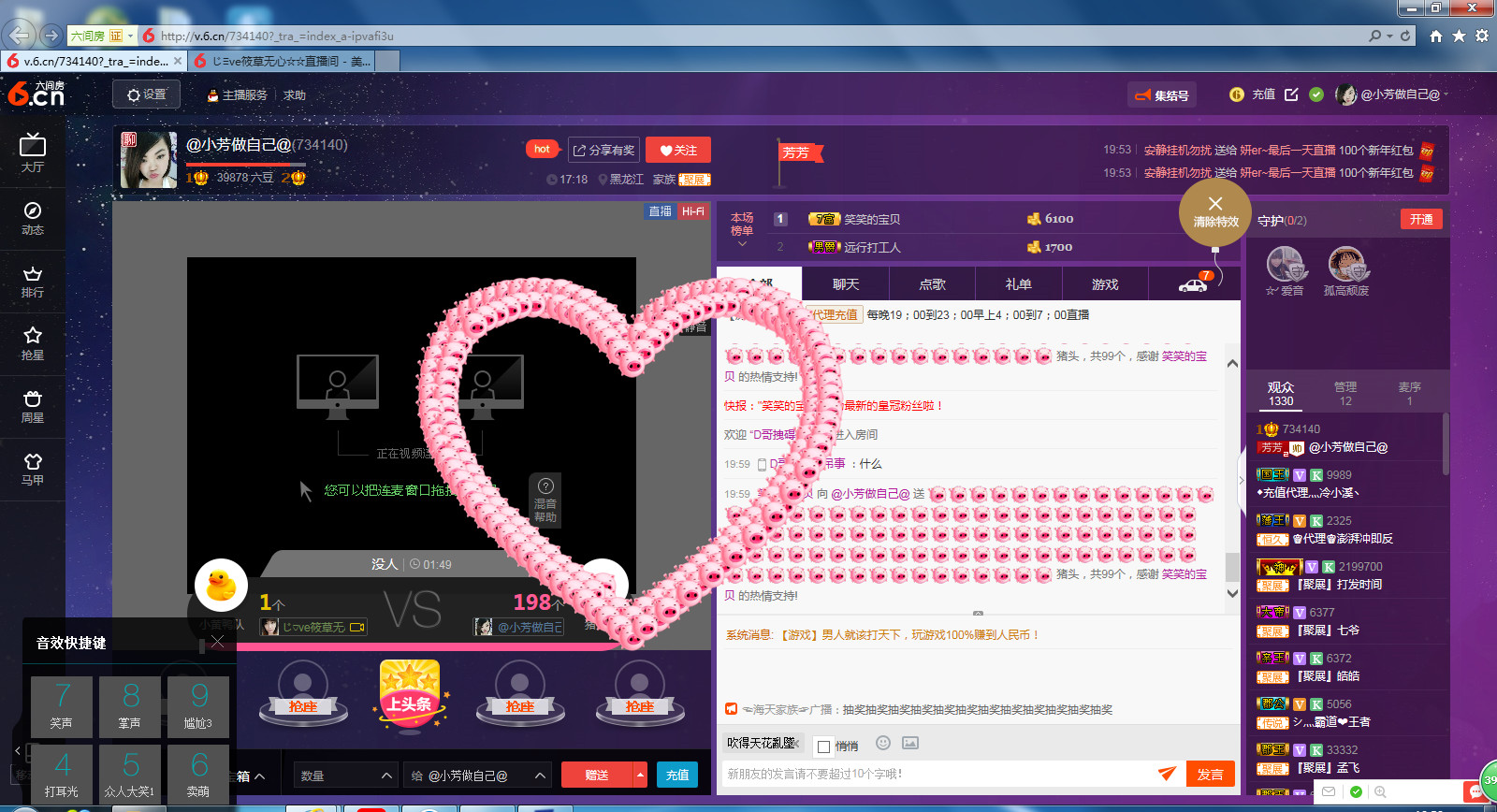The image size is (1497, 812).
Task: Select the 观众 1330 audience tab
Action: click(1281, 393)
